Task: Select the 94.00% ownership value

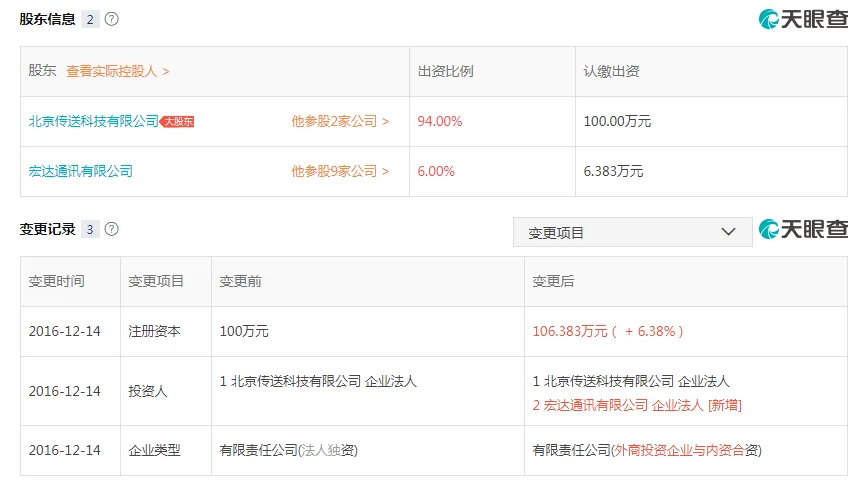Action: [439, 121]
